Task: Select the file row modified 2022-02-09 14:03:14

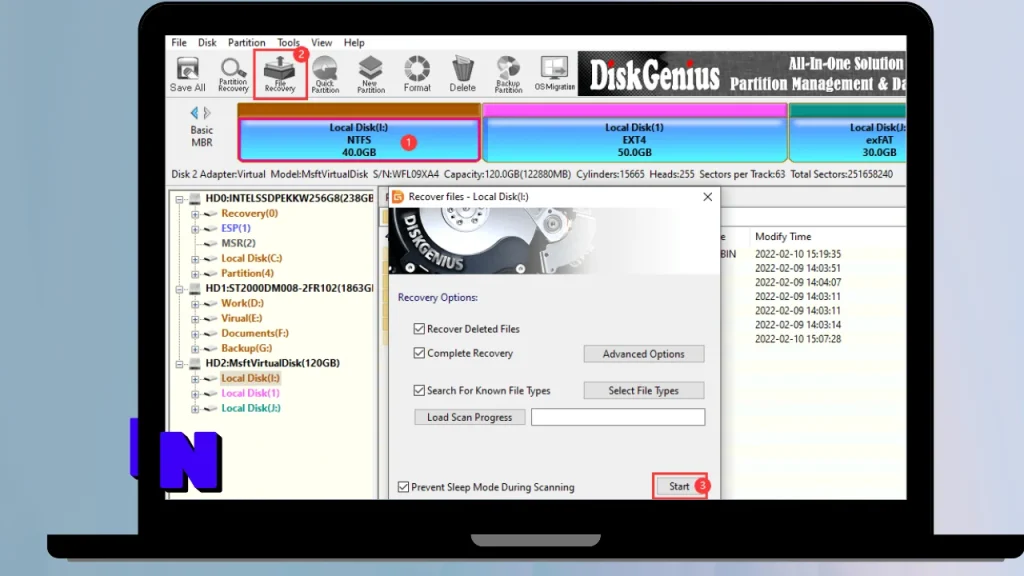Action: 798,325
